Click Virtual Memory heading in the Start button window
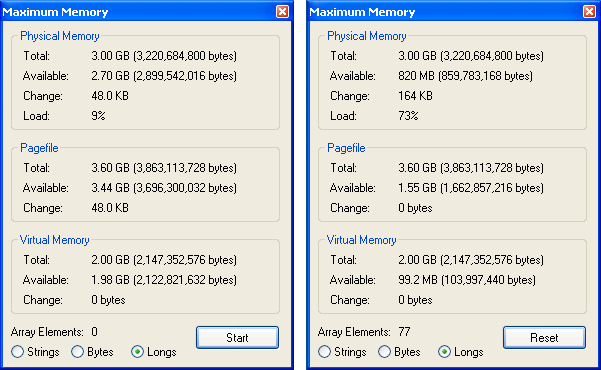This screenshot has width=601, height=370. [54, 240]
